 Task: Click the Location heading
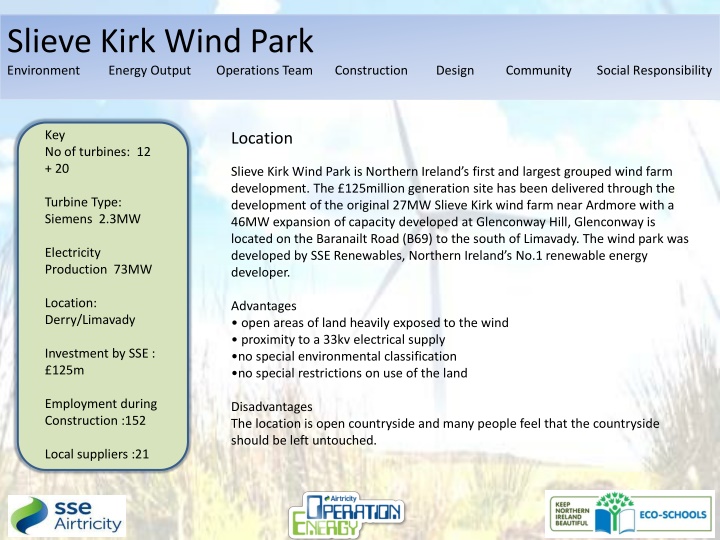click(261, 138)
